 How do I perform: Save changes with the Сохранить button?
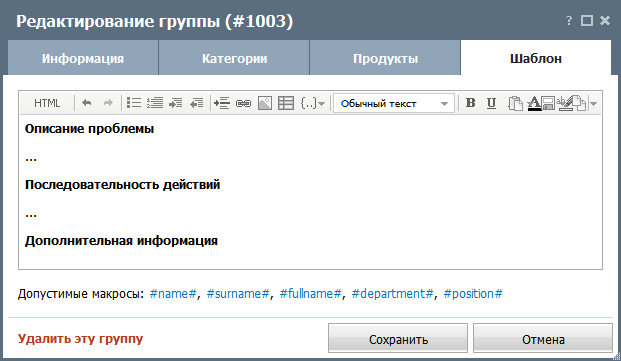click(398, 339)
